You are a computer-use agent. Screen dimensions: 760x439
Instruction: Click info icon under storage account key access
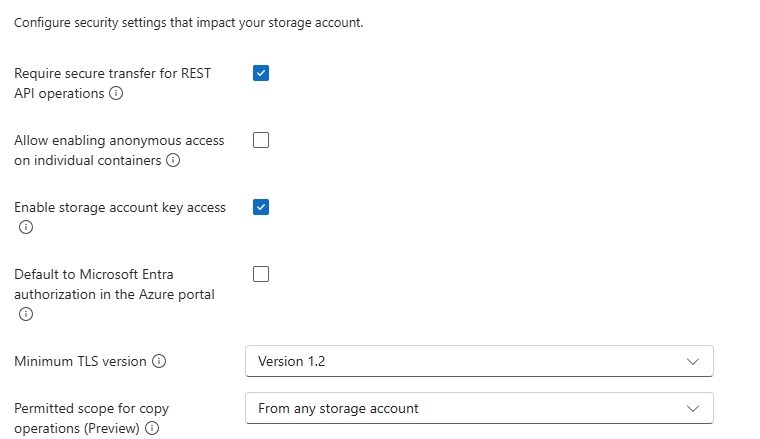[x=26, y=227]
